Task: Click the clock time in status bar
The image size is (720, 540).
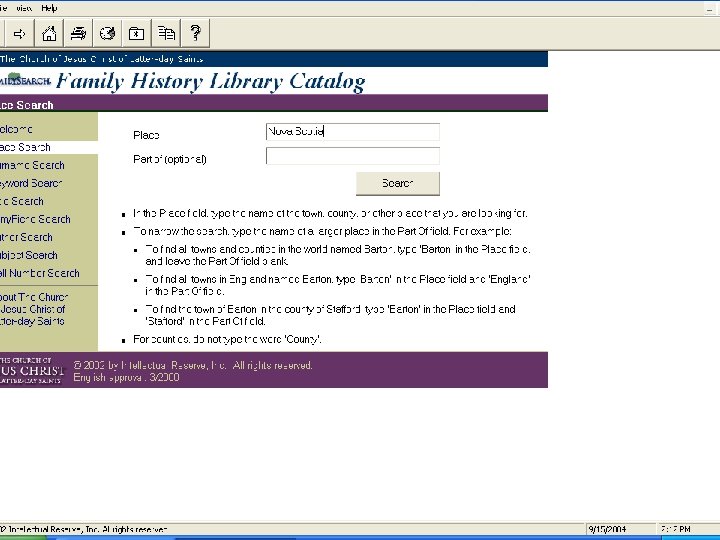Action: [675, 529]
